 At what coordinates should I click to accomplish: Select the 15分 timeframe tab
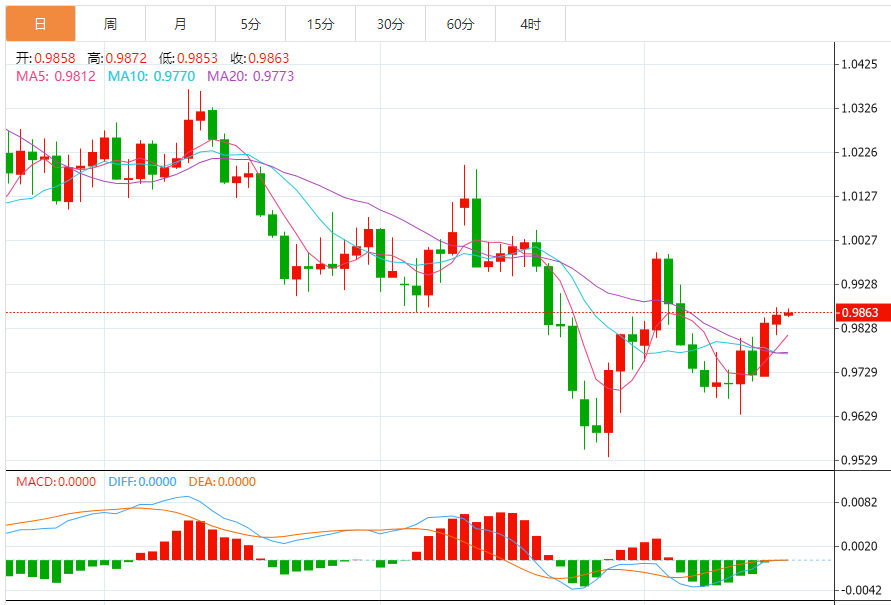320,23
